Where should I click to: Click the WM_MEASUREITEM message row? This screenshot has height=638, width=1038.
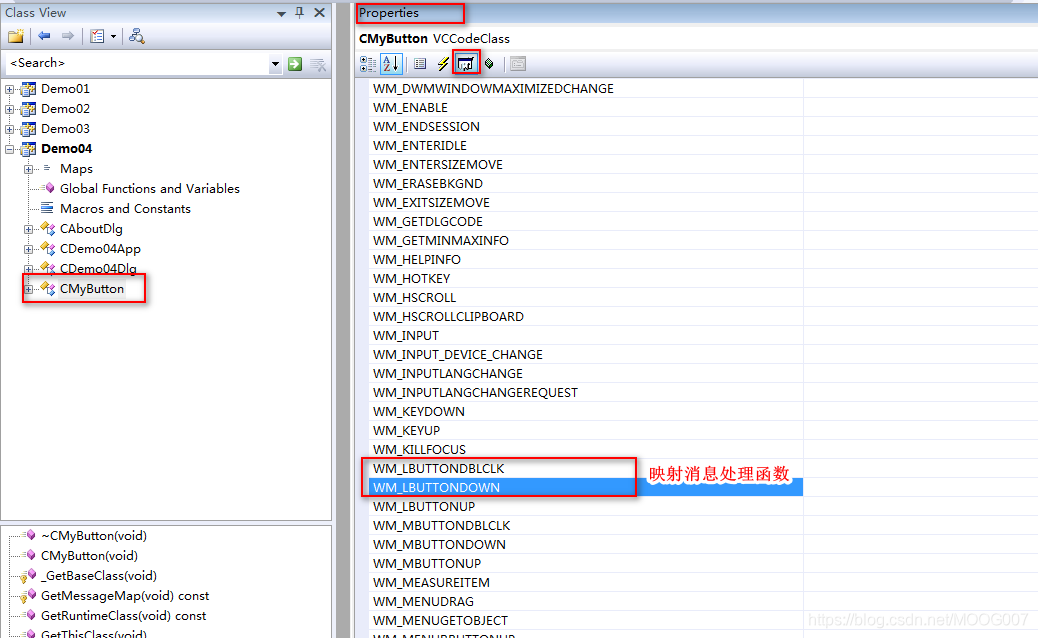(586, 583)
